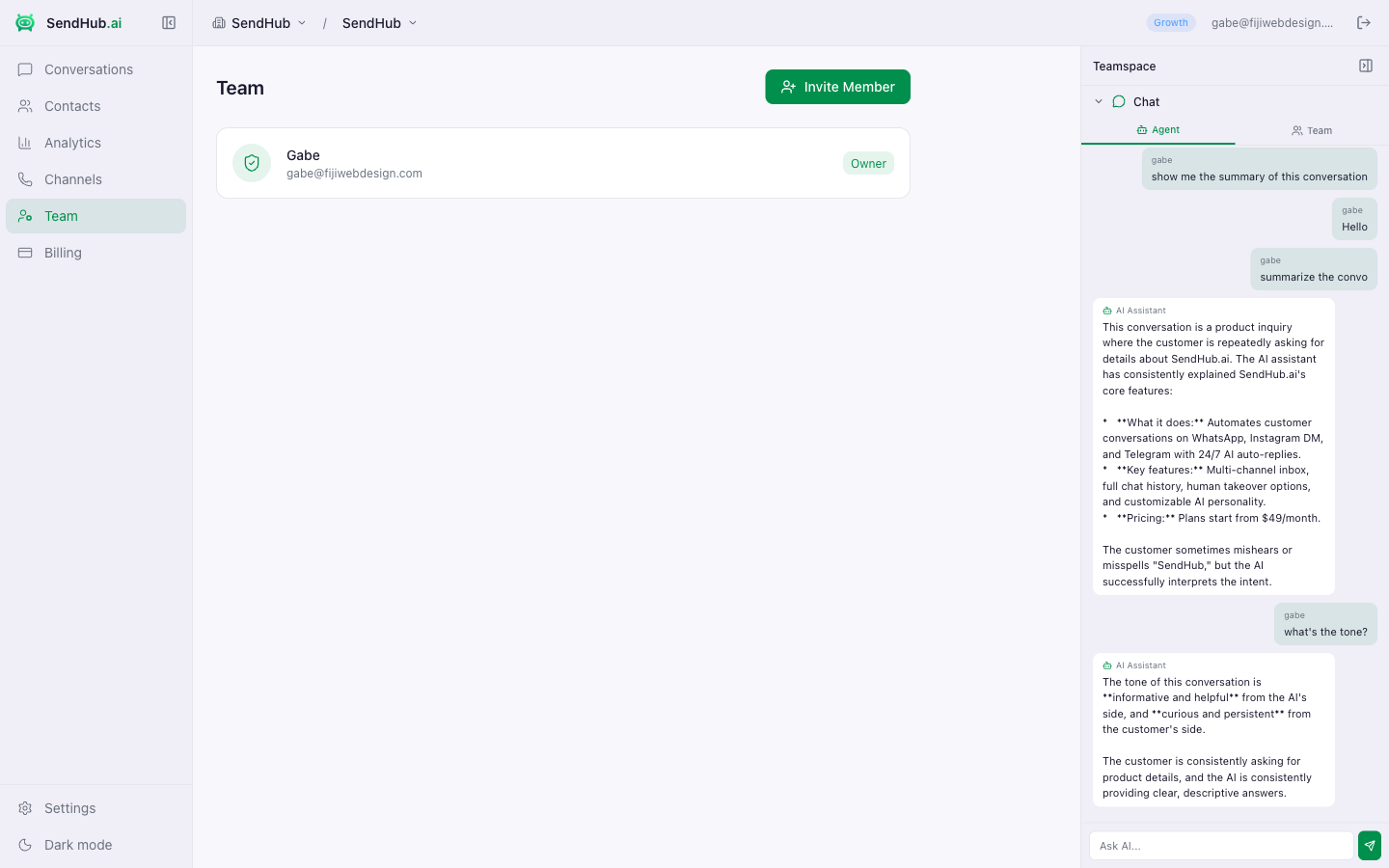Viewport: 1389px width, 868px height.
Task: Open the Billing page
Action: tap(95, 253)
